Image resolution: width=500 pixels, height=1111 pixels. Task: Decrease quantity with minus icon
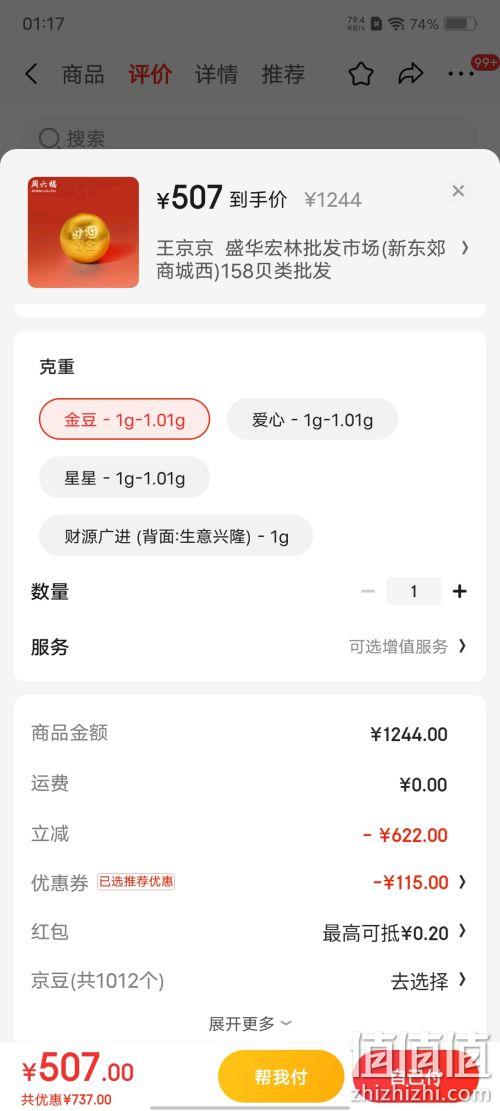pos(368,591)
